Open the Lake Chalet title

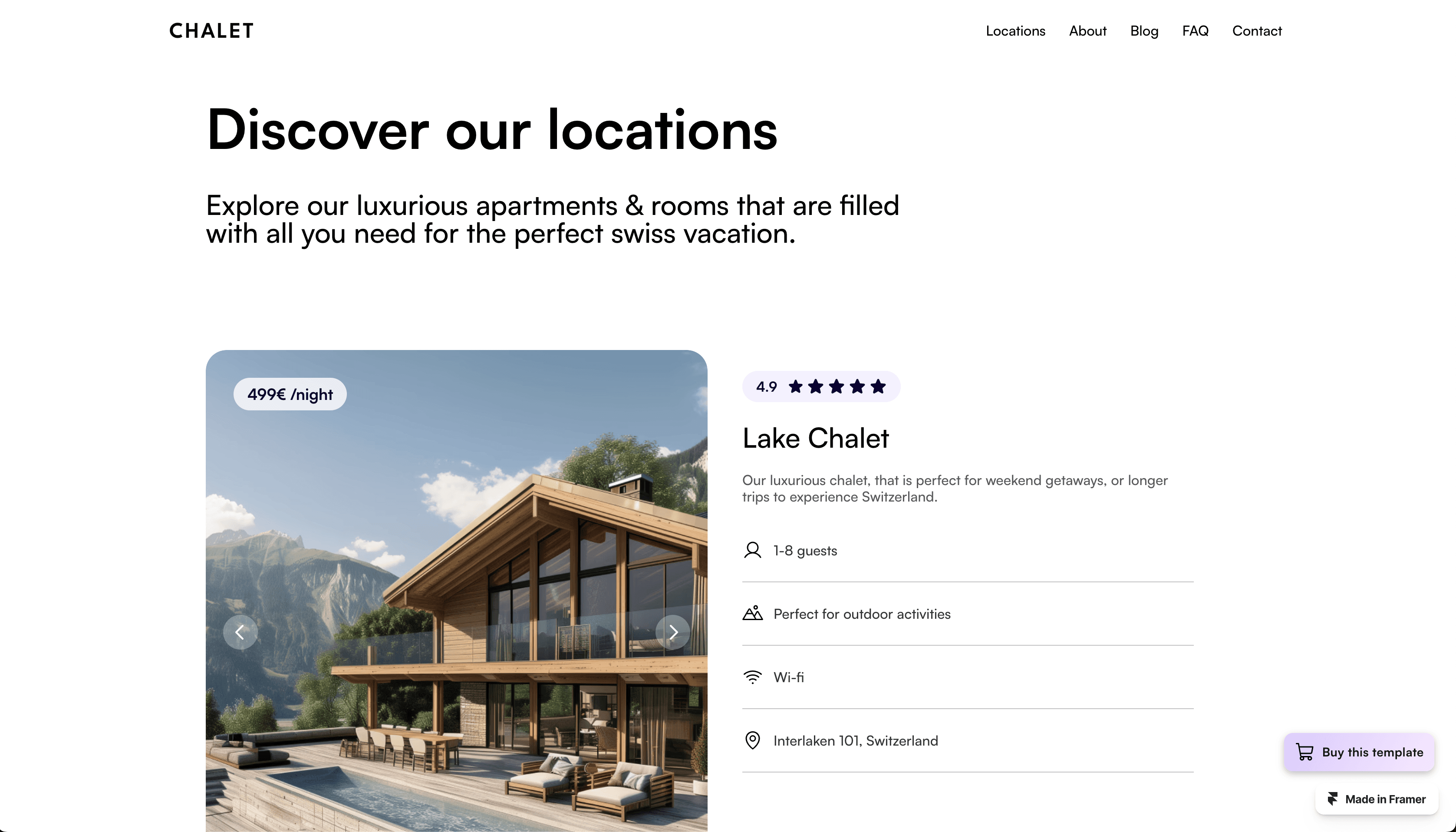point(815,438)
